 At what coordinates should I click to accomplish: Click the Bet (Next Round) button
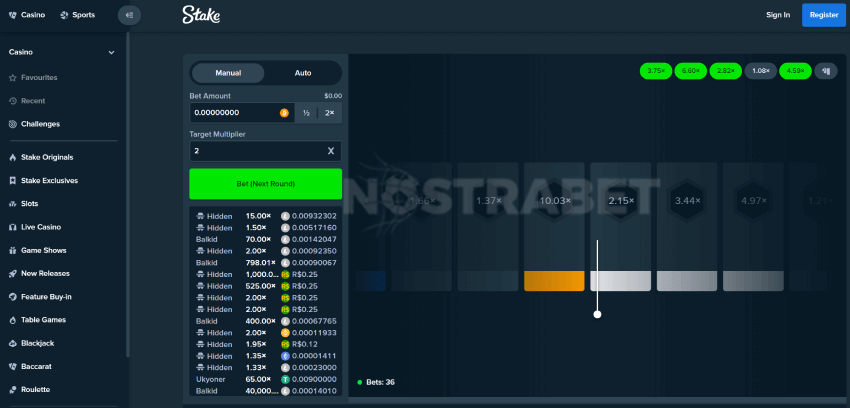pyautogui.click(x=266, y=184)
